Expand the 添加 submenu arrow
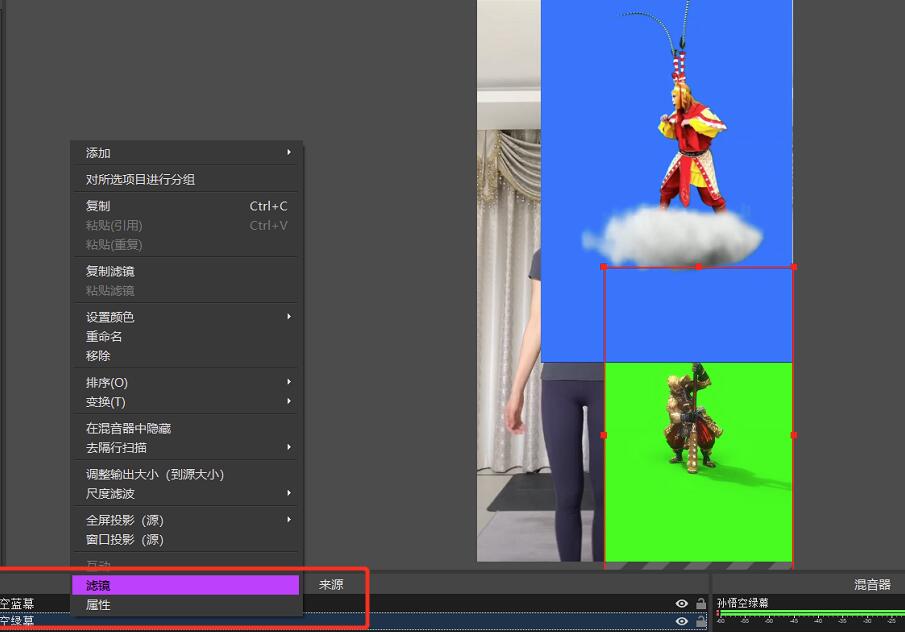Screen dimensions: 905x632 [289, 152]
